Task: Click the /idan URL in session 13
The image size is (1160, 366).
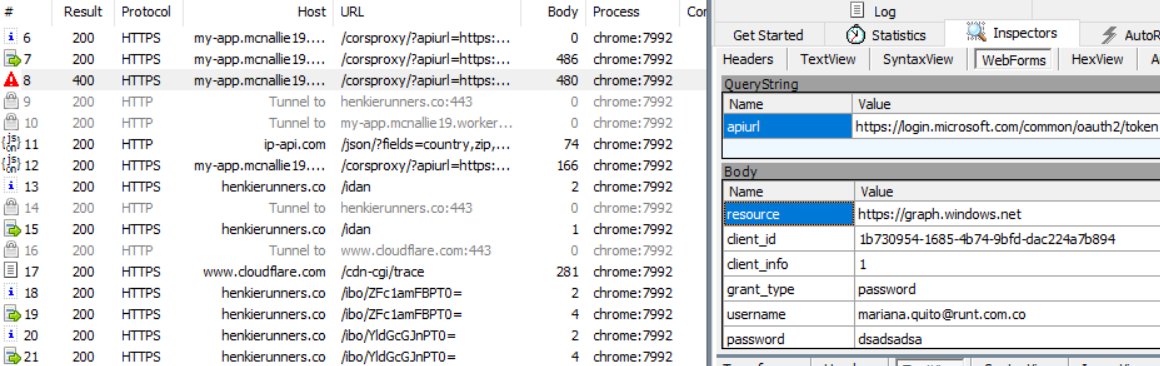Action: tap(356, 187)
